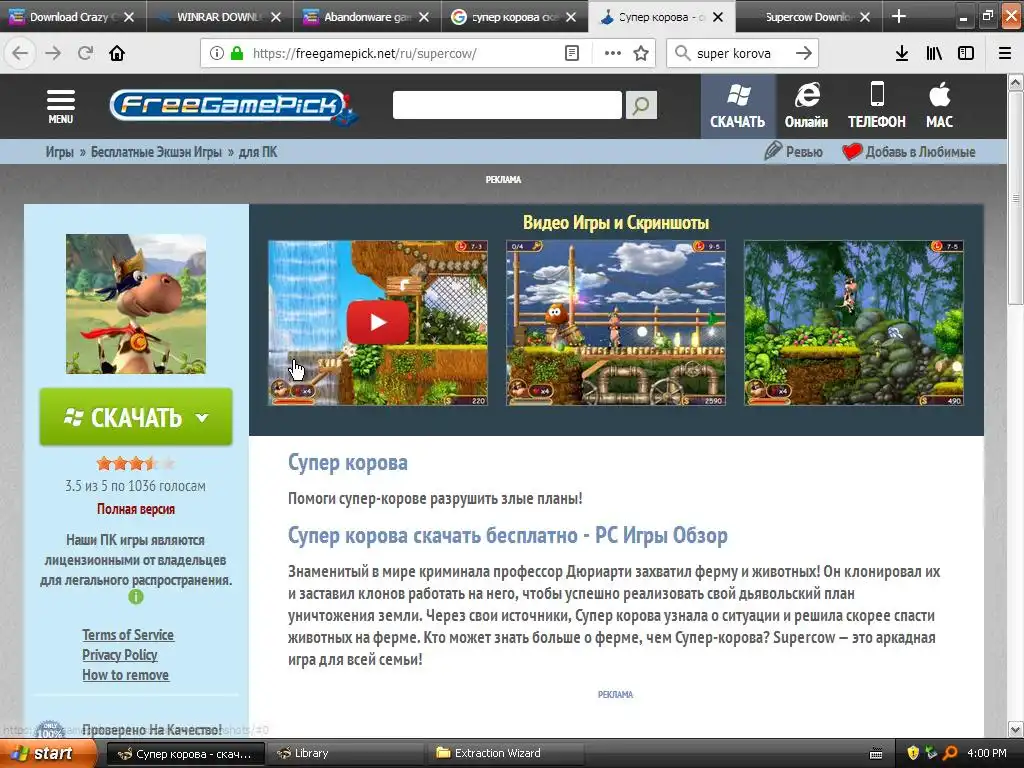Screen dimensions: 1024x768
Task: Click the Супер корова heading
Action: (x=347, y=462)
